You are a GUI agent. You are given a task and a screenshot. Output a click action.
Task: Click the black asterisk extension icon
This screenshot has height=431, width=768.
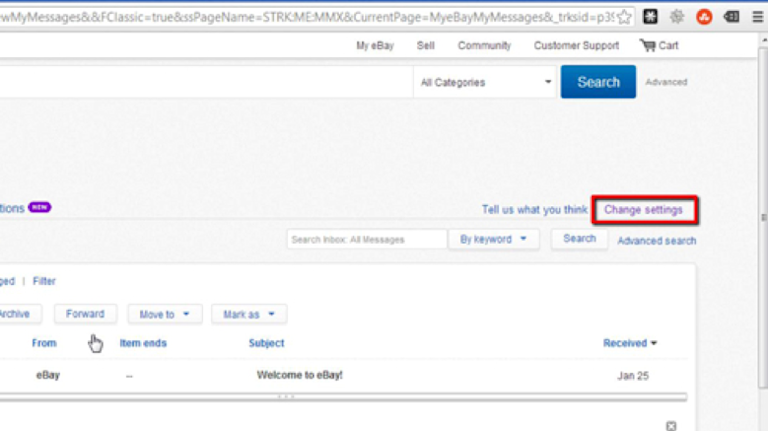tap(650, 17)
